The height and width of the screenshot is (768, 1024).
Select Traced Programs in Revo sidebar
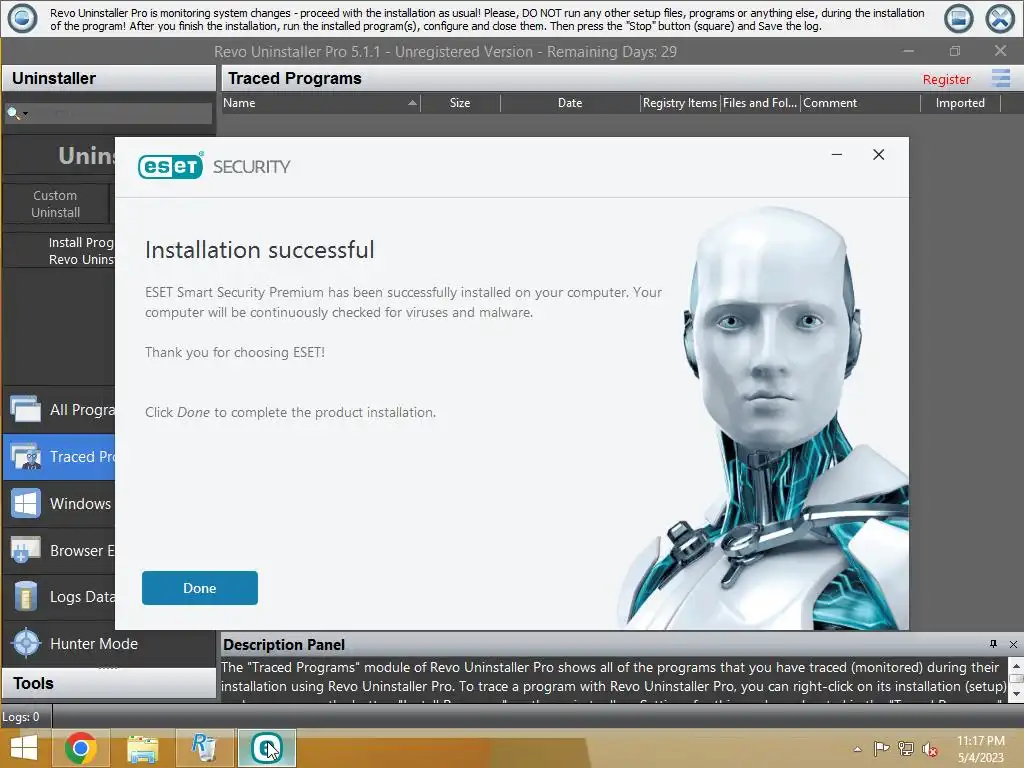pyautogui.click(x=60, y=456)
